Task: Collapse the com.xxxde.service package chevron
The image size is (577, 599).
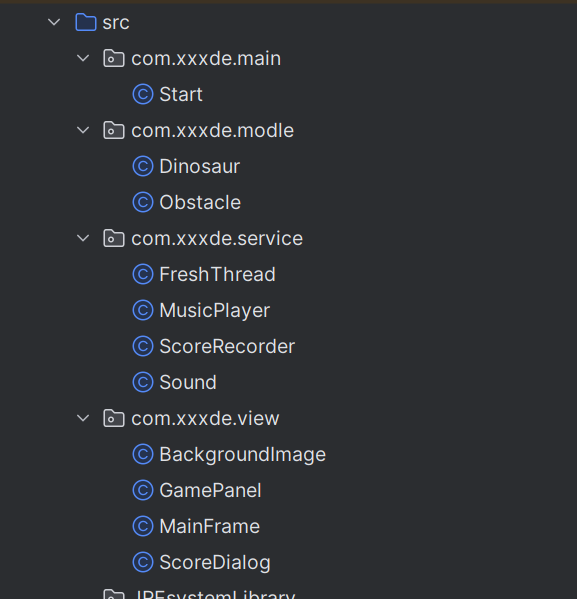Action: tap(83, 238)
